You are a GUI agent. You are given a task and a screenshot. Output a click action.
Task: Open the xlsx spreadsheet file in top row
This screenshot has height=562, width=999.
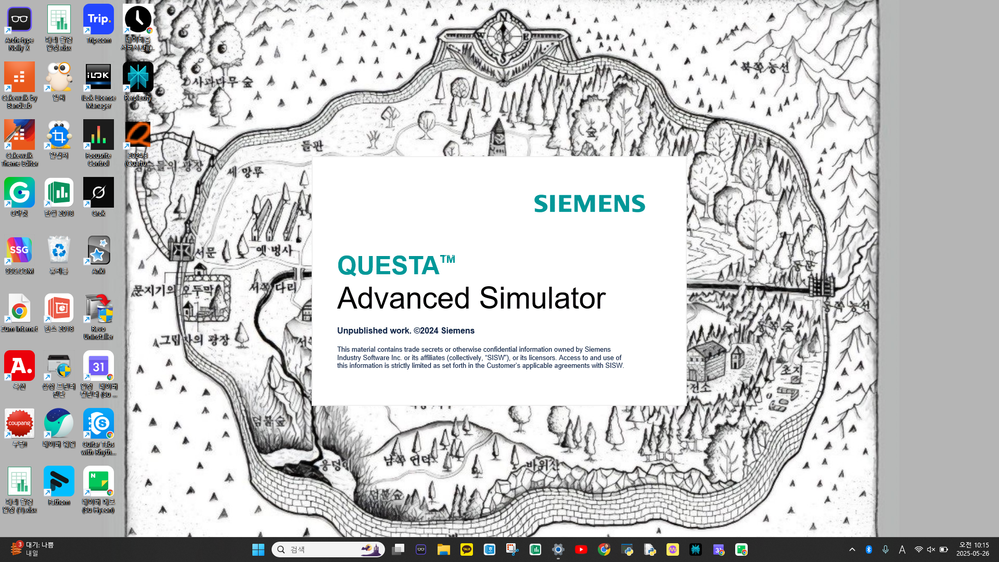tap(59, 28)
